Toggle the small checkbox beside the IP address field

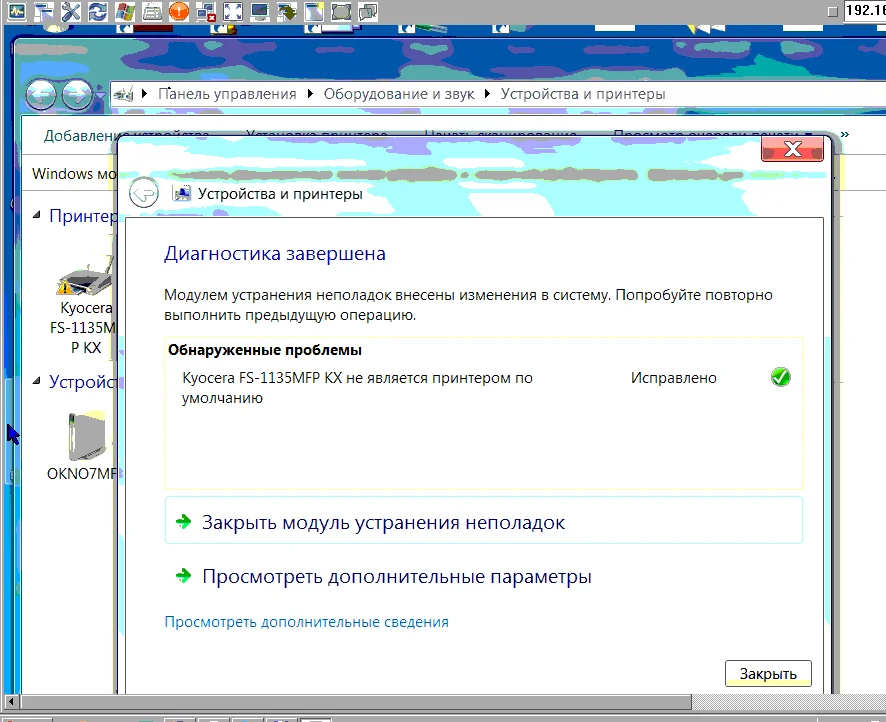coord(832,11)
